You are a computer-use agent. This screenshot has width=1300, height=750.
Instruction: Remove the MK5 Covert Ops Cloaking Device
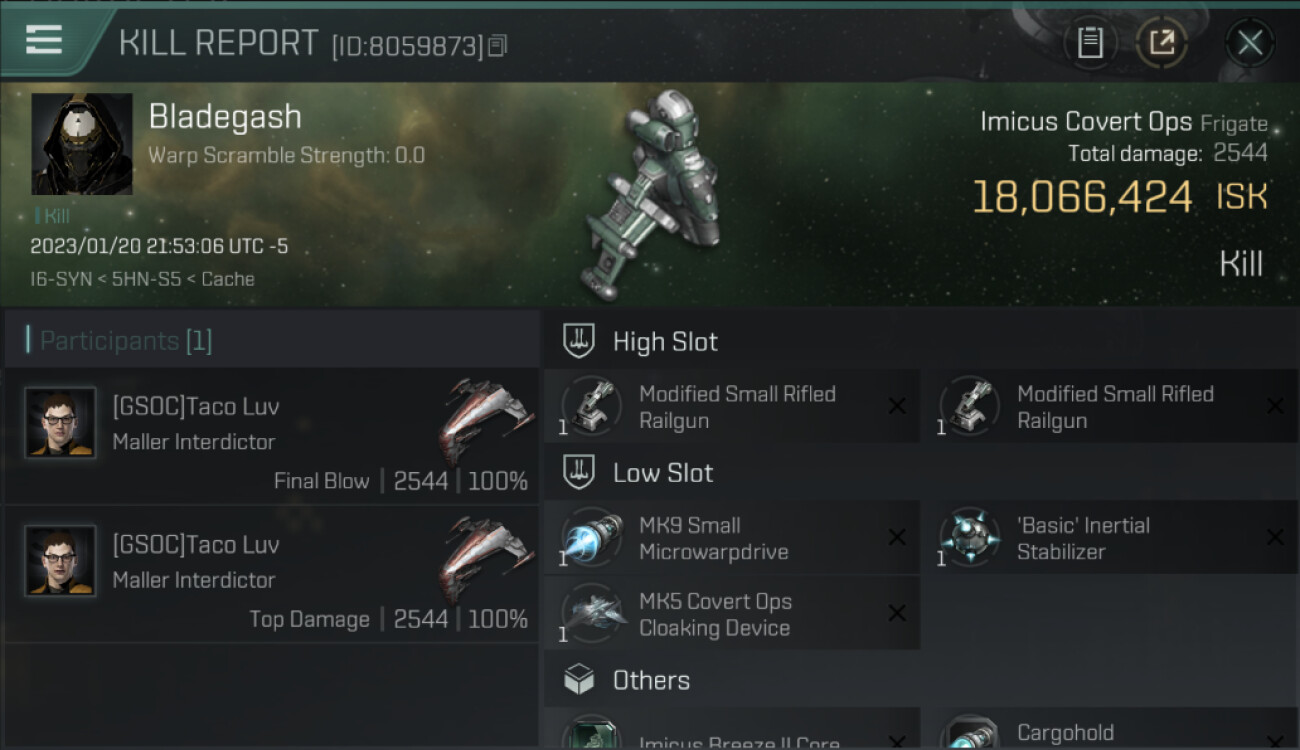(897, 614)
